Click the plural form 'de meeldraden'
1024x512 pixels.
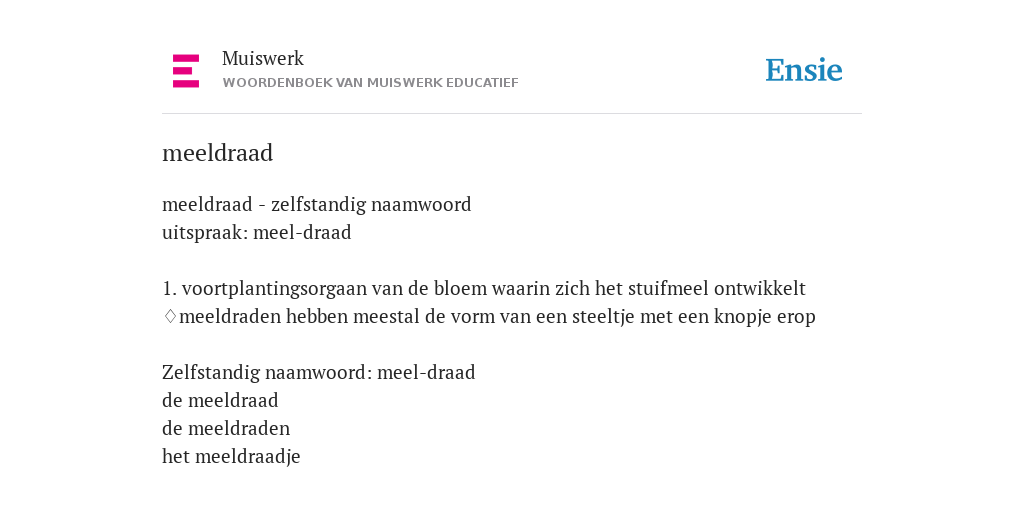(x=226, y=428)
